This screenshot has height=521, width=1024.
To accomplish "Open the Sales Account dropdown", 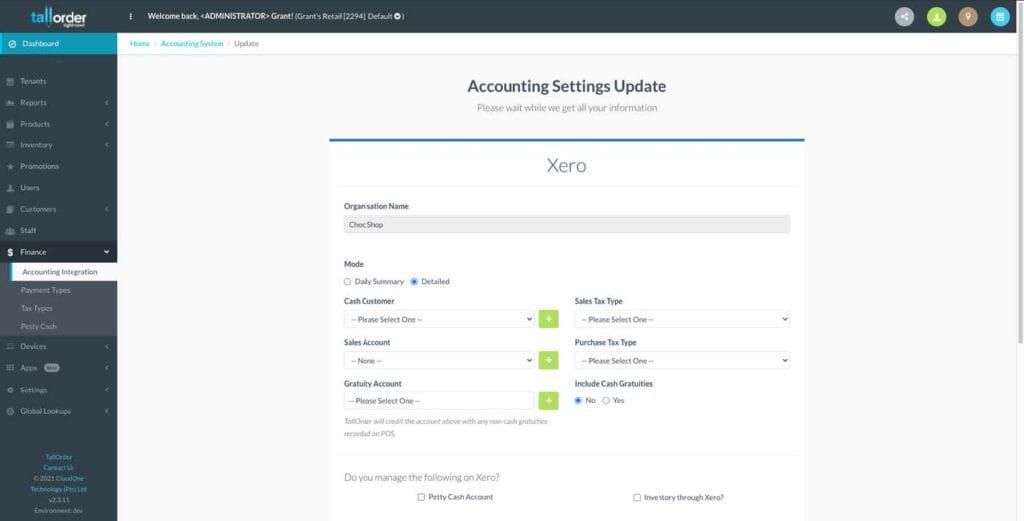I will click(x=440, y=360).
